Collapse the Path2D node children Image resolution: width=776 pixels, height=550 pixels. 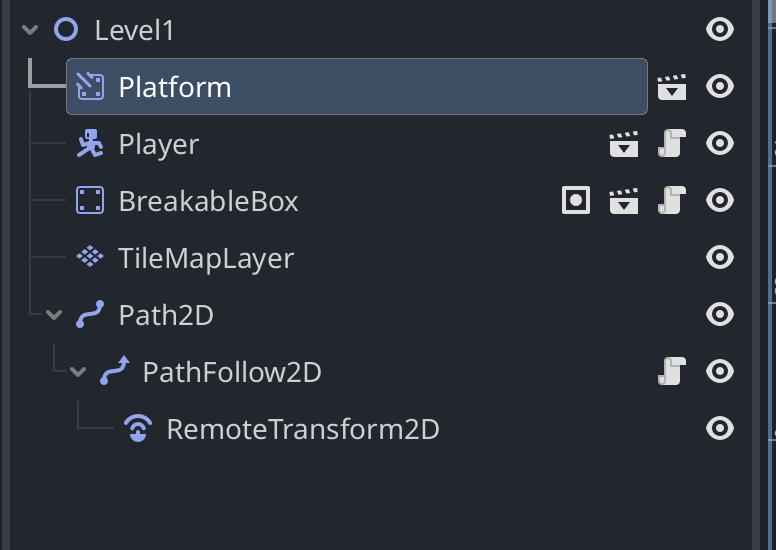coord(54,315)
